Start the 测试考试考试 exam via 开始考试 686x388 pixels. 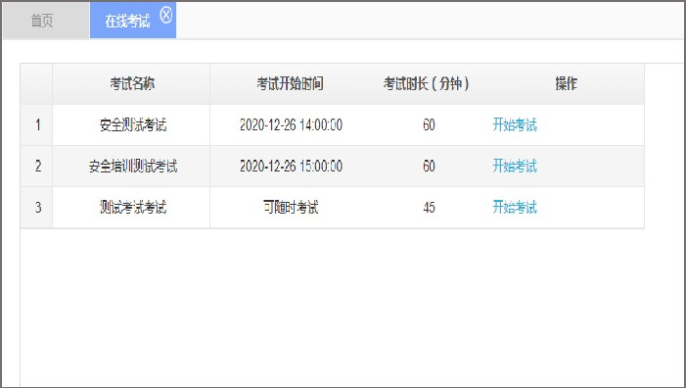(514, 207)
